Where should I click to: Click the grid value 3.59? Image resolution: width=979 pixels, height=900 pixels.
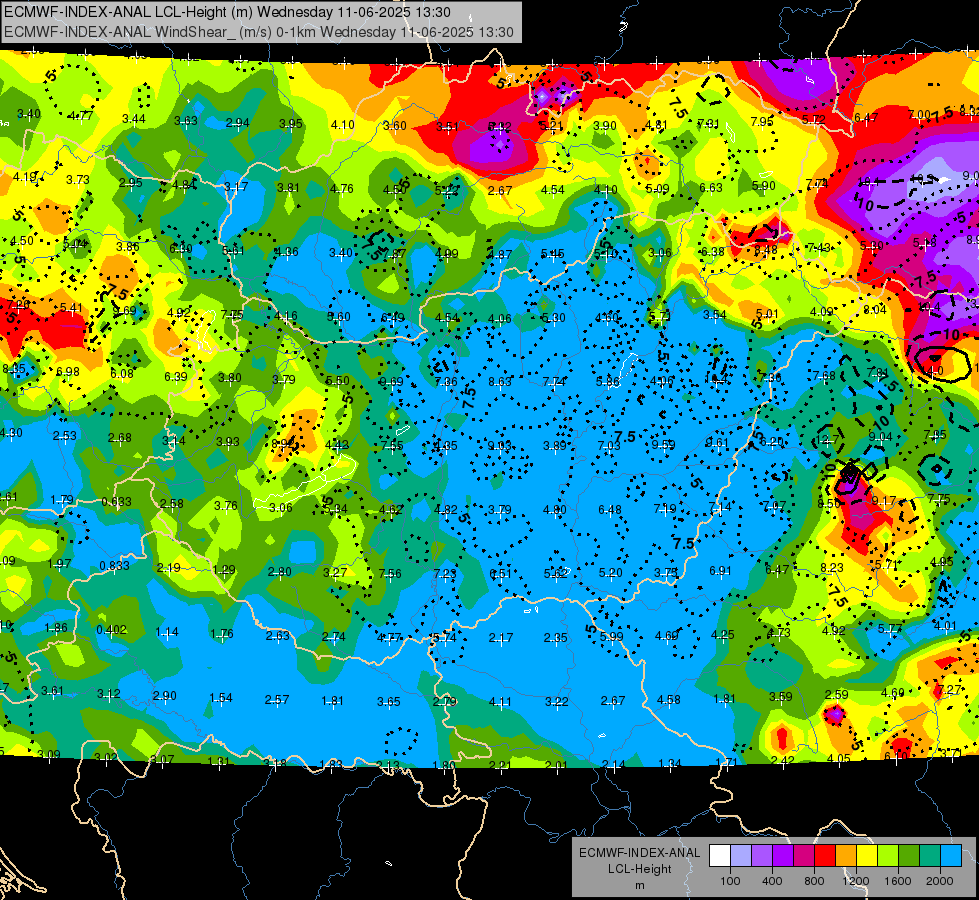(780, 696)
